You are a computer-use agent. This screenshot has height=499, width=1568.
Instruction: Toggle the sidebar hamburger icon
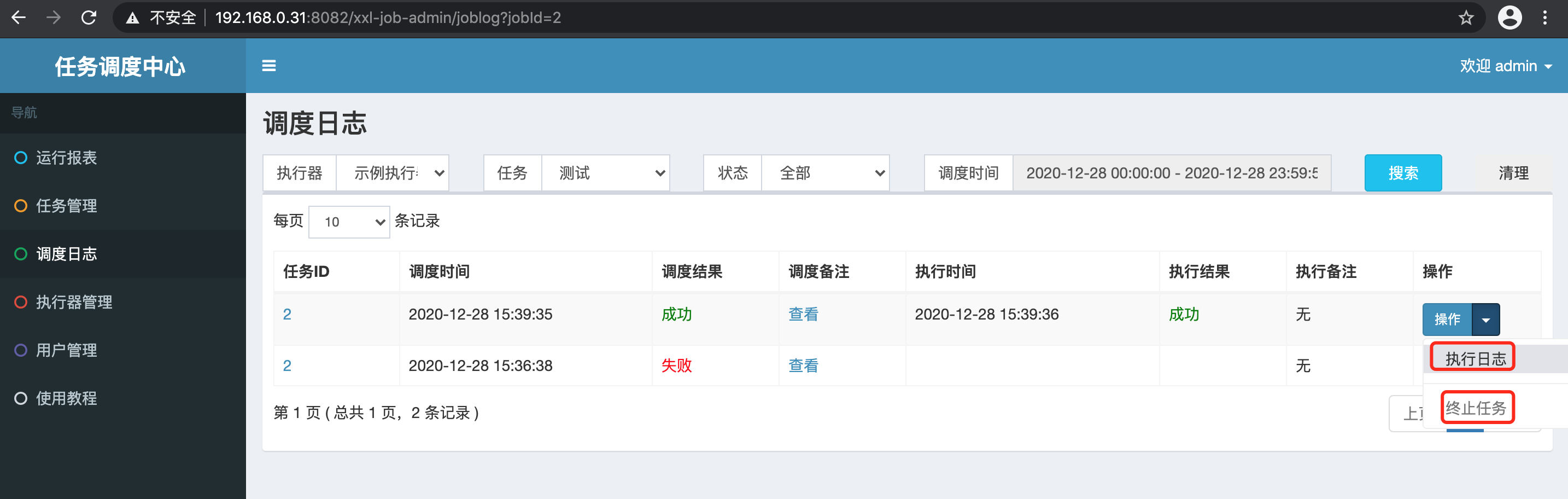tap(268, 66)
